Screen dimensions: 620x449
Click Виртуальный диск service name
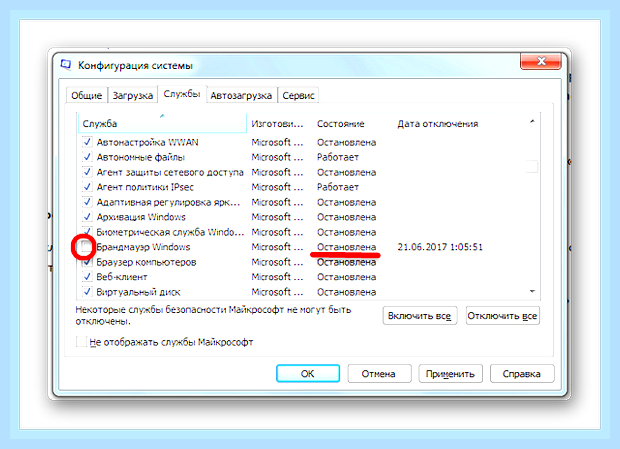[138, 292]
